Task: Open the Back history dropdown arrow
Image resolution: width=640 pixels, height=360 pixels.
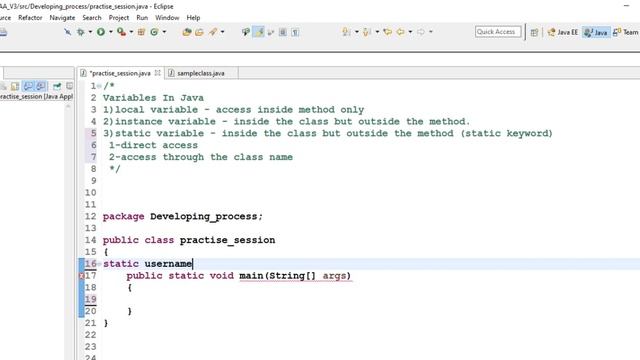Action: coord(410,32)
